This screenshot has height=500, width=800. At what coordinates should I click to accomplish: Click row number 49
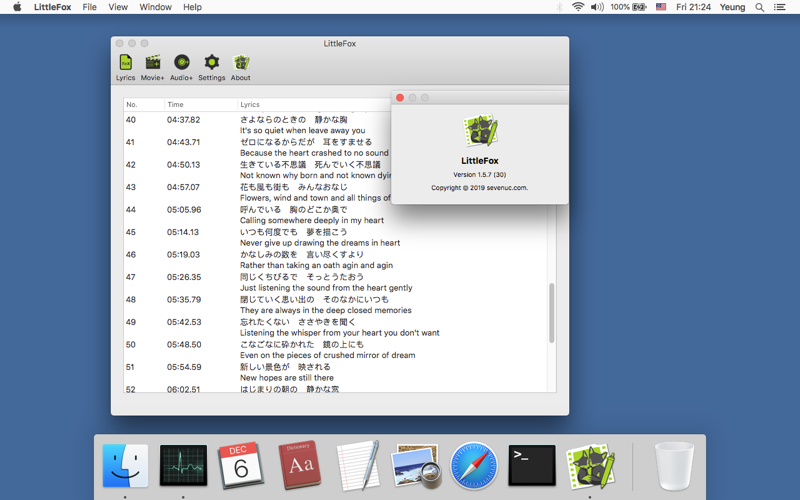point(131,322)
